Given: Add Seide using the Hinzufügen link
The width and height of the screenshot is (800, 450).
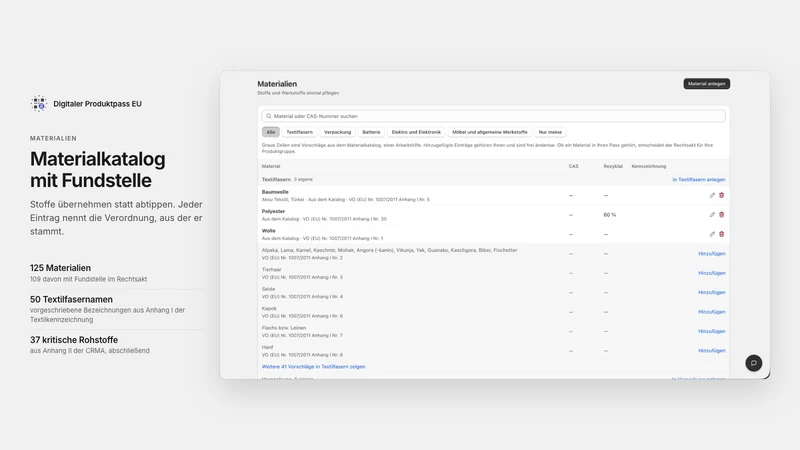Looking at the screenshot, I should click(712, 292).
